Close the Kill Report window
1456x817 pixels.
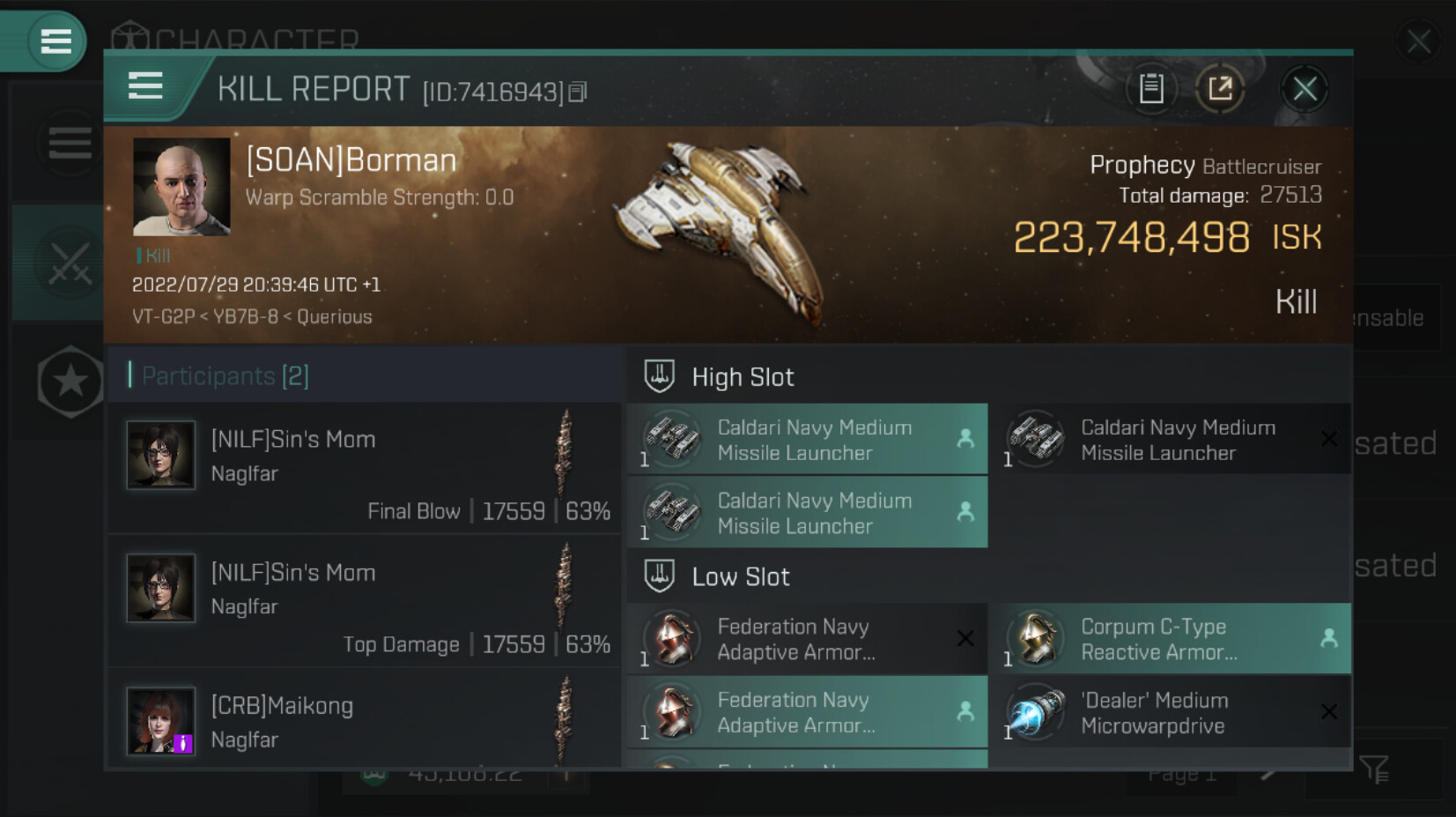pyautogui.click(x=1304, y=88)
